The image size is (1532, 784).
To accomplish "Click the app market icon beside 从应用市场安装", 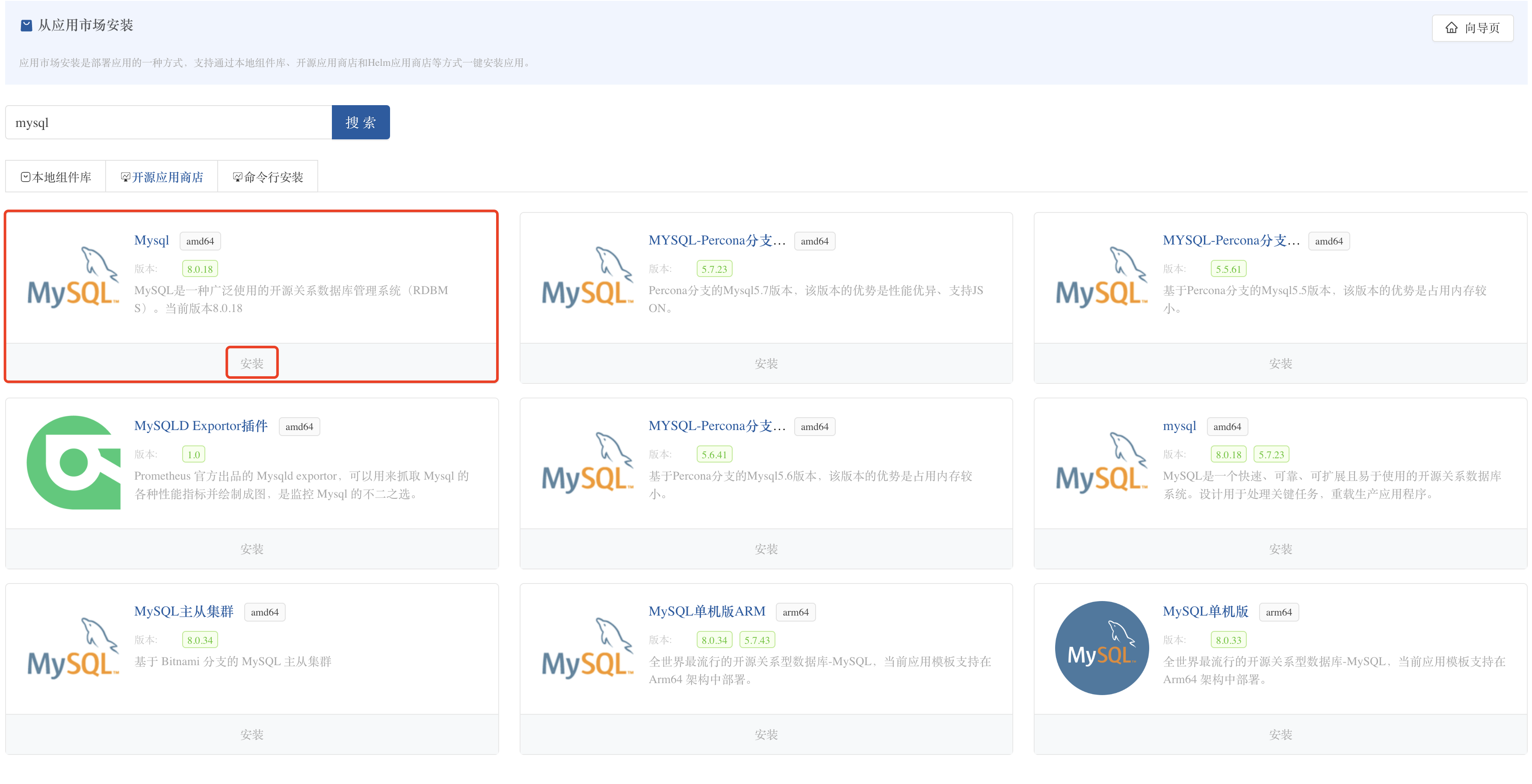I will point(26,26).
